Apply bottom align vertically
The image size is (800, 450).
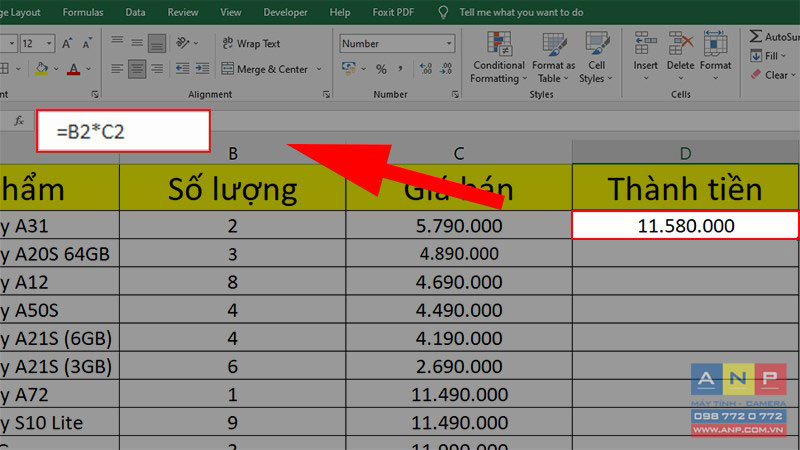tap(157, 43)
